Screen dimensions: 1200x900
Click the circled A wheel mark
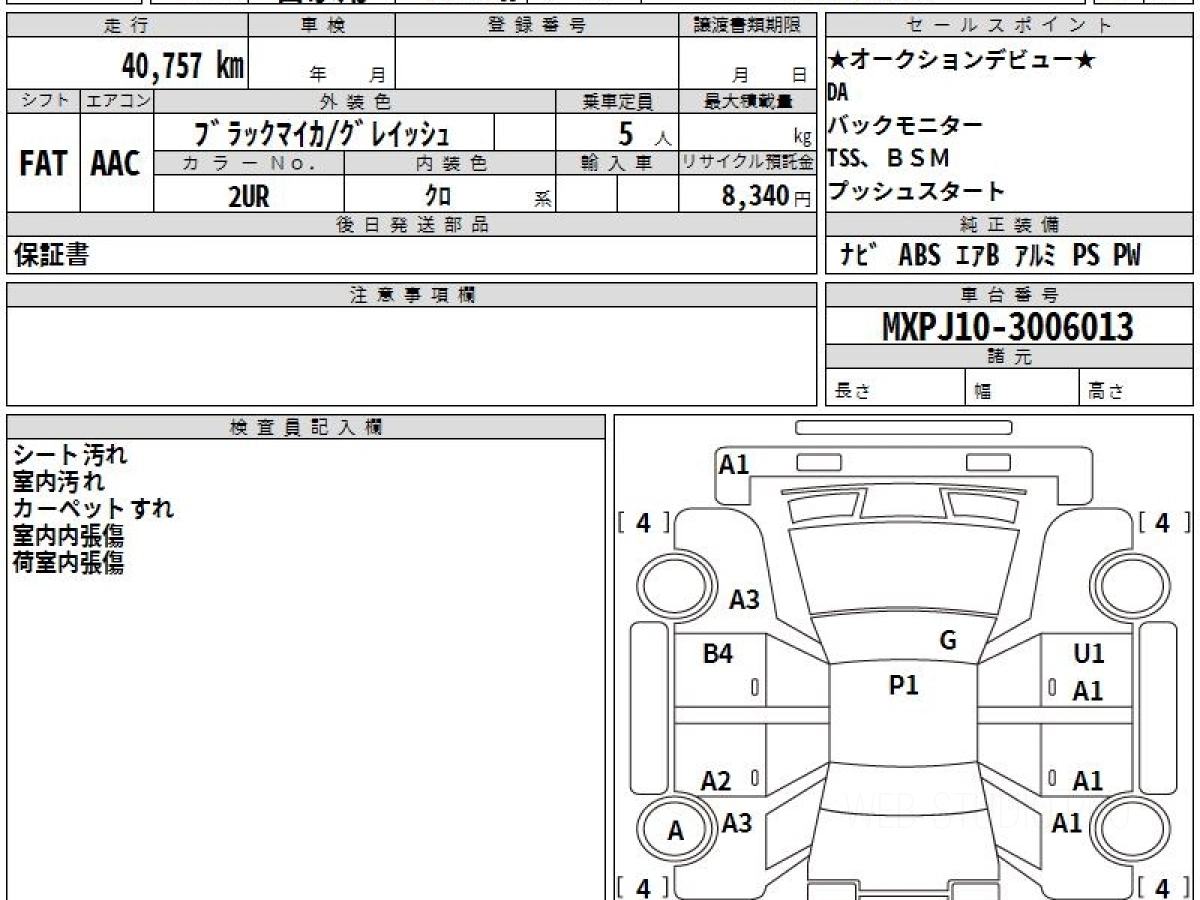tap(676, 831)
